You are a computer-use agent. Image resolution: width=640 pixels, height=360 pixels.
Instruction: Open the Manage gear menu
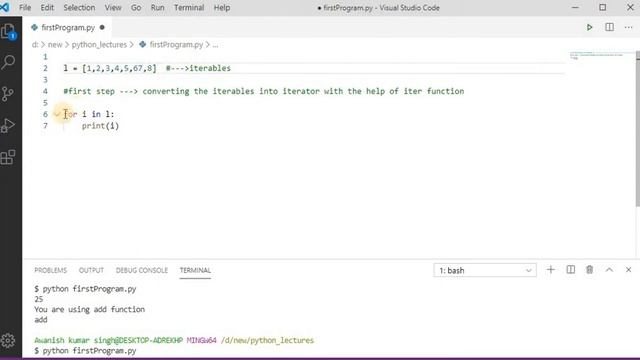coord(8,340)
